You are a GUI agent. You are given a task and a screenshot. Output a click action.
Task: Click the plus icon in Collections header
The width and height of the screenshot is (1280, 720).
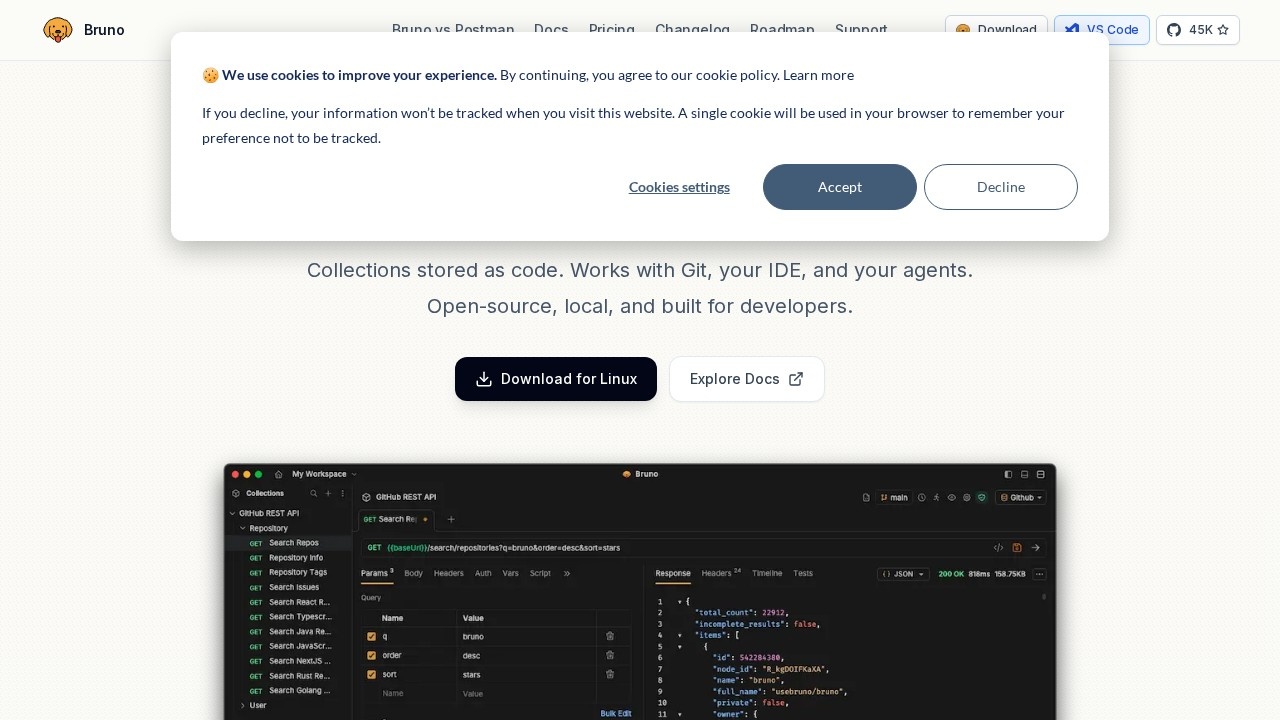pos(327,493)
